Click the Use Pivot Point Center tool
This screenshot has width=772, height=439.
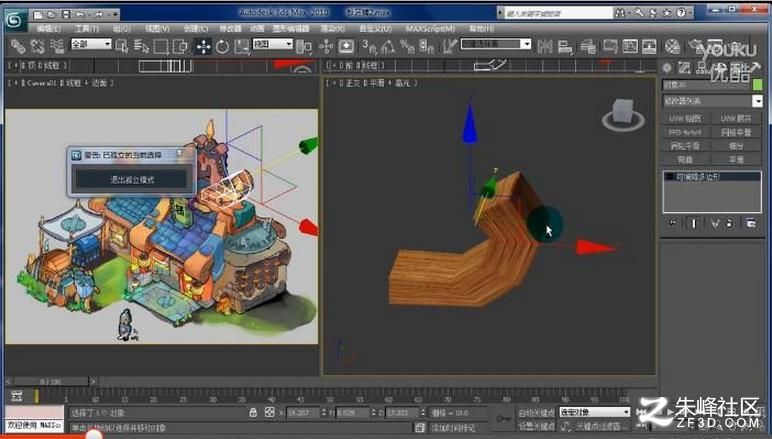(x=304, y=47)
